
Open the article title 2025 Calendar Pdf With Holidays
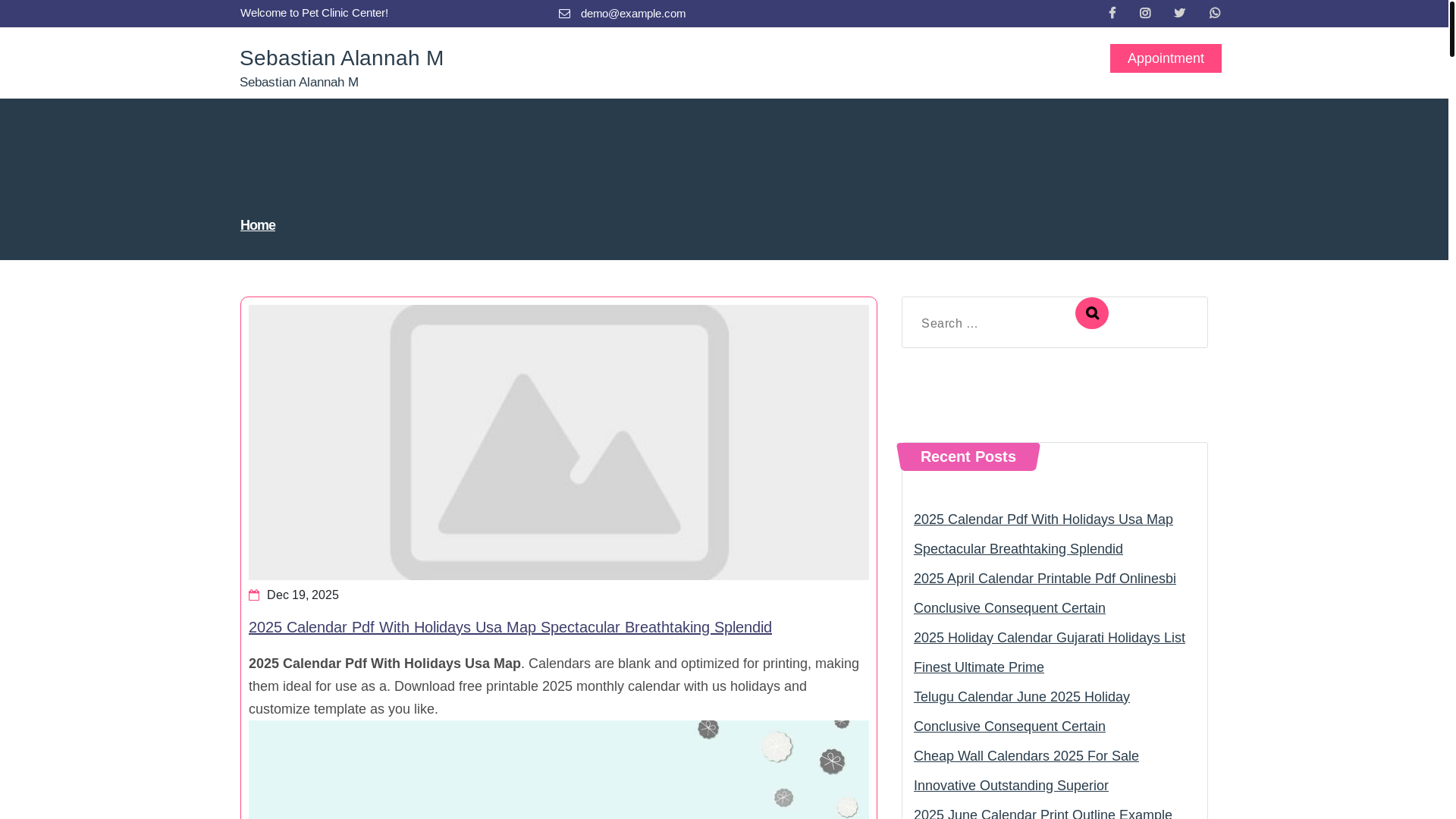510,627
